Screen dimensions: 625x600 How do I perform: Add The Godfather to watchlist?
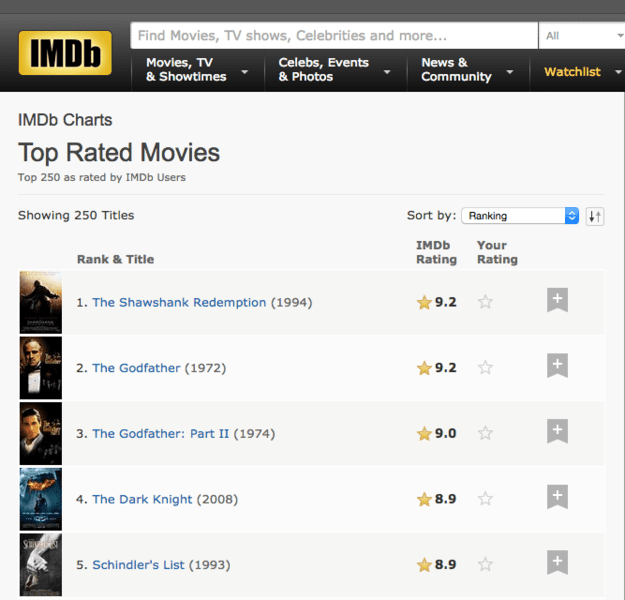click(557, 366)
